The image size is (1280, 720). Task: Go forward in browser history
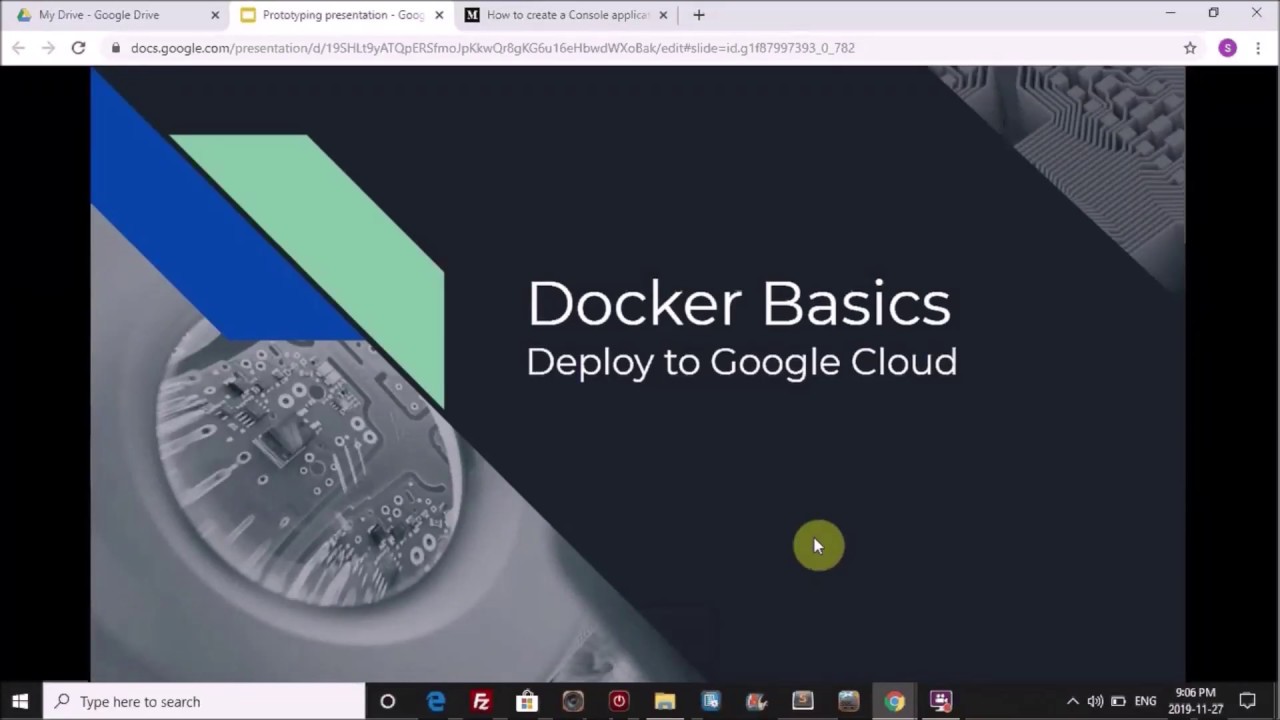pos(48,48)
